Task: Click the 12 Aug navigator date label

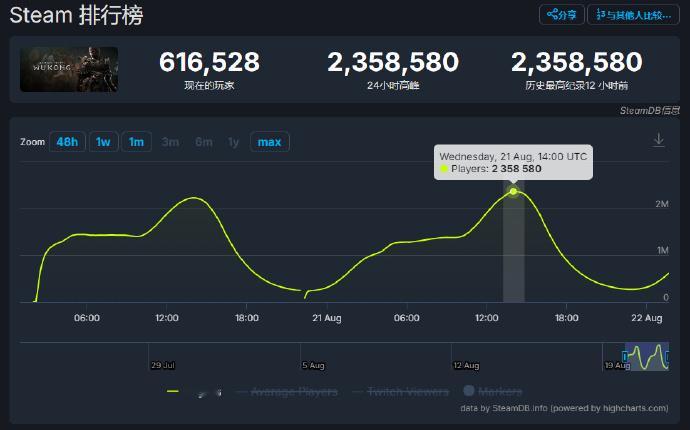Action: tap(466, 365)
